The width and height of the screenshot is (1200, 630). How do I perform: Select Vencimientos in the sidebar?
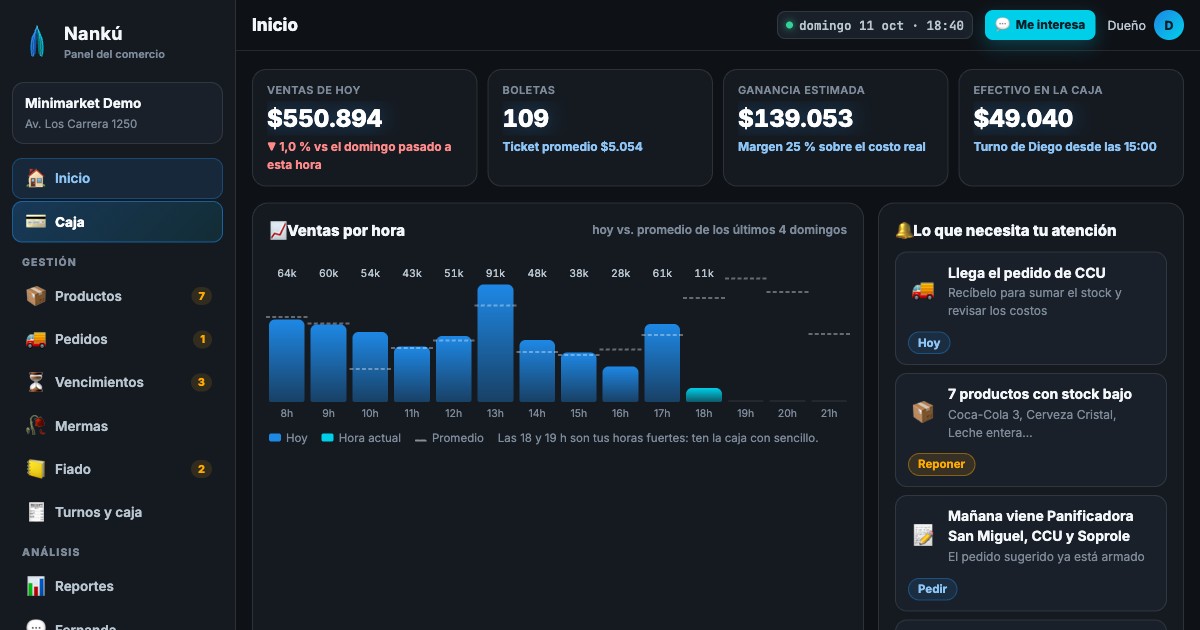[x=117, y=382]
